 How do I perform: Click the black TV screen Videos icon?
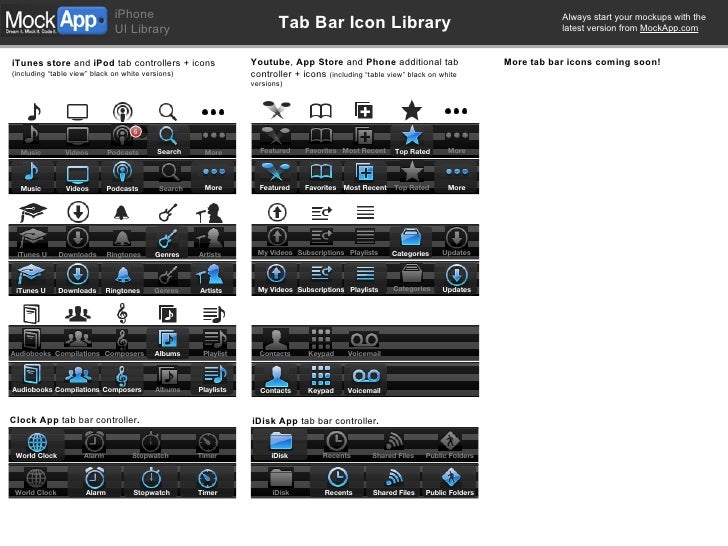click(77, 112)
